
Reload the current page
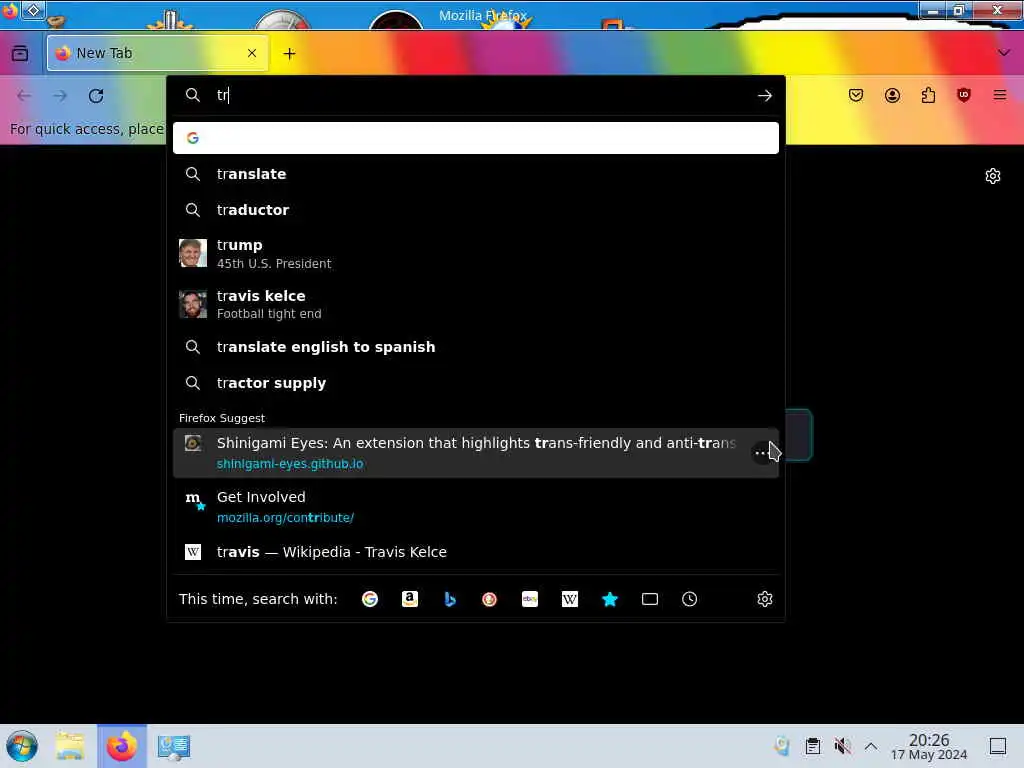pyautogui.click(x=96, y=96)
